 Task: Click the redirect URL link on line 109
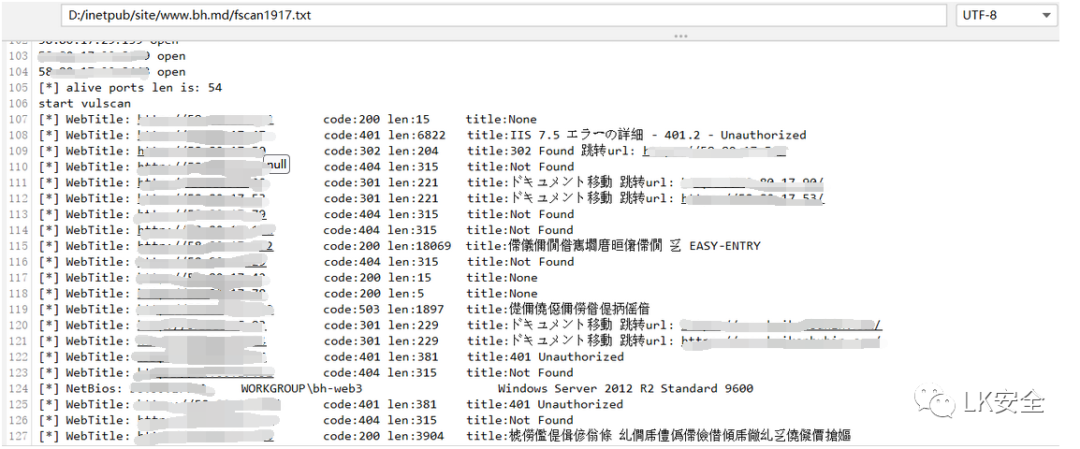713,151
